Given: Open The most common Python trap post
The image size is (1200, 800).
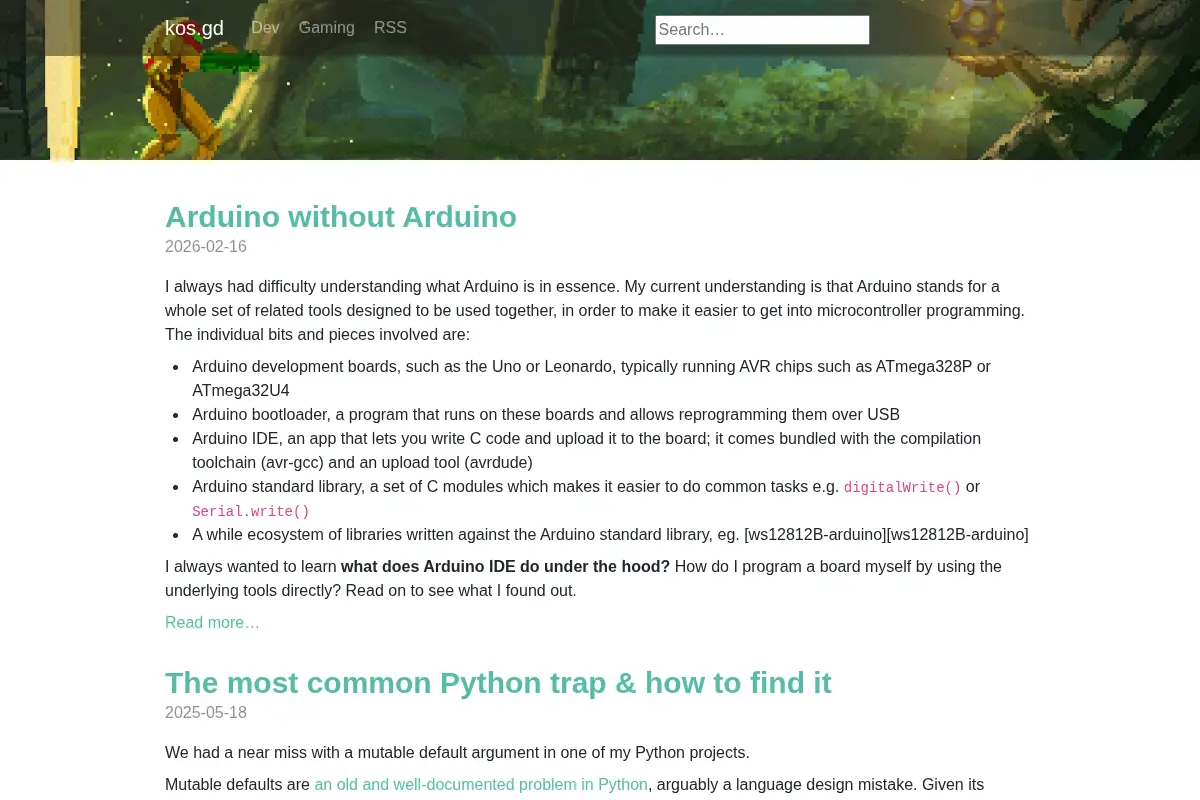Looking at the screenshot, I should (498, 683).
